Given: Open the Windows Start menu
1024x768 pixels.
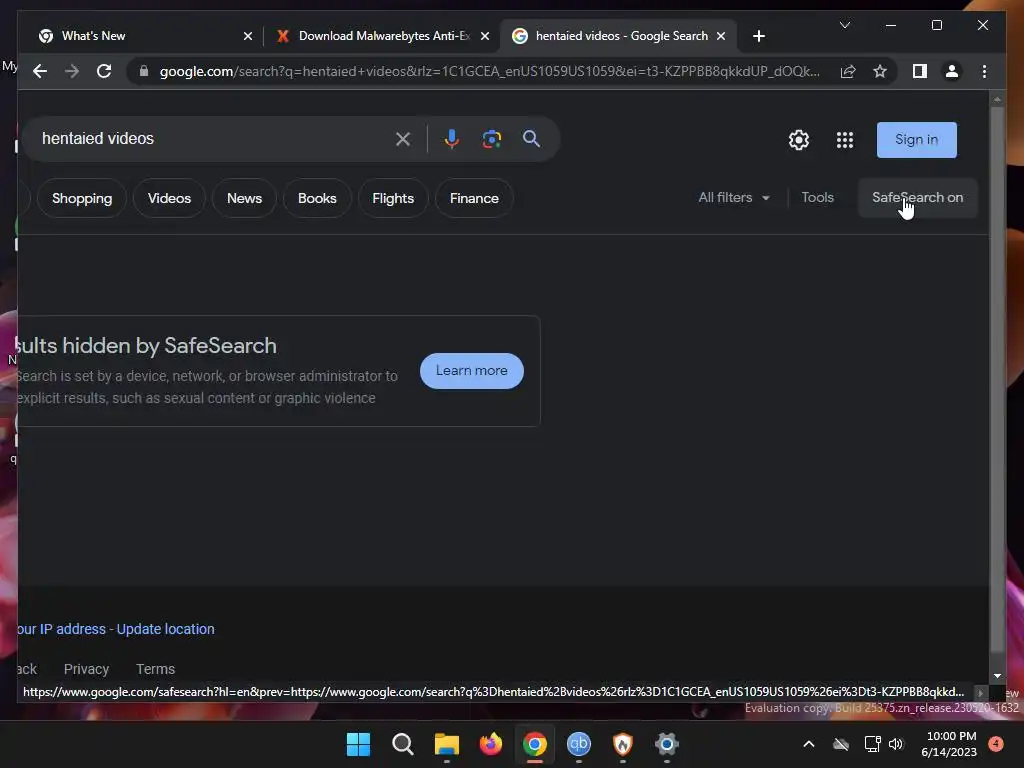Looking at the screenshot, I should [x=358, y=744].
